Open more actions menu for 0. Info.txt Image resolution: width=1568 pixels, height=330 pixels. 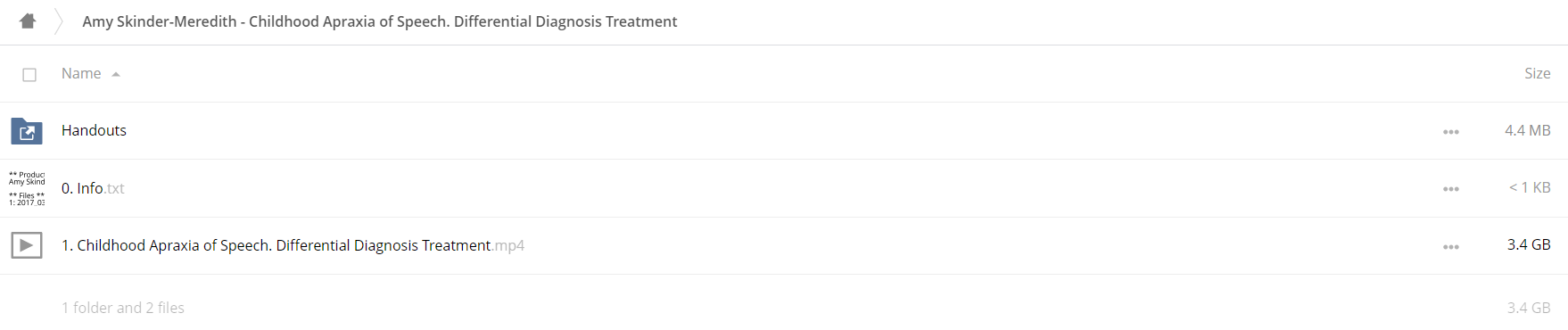coord(1451,188)
